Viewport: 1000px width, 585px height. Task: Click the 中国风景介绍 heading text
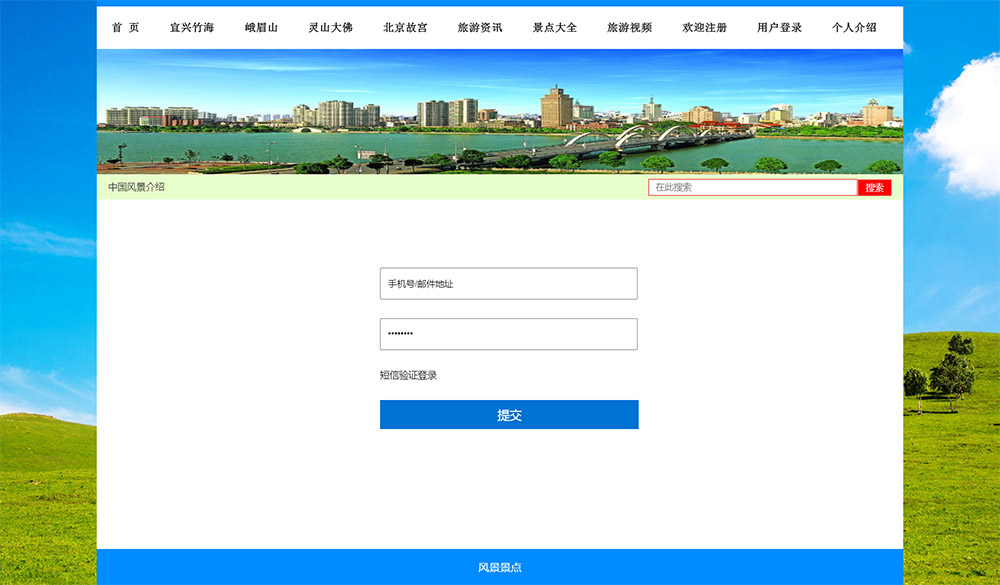point(136,187)
